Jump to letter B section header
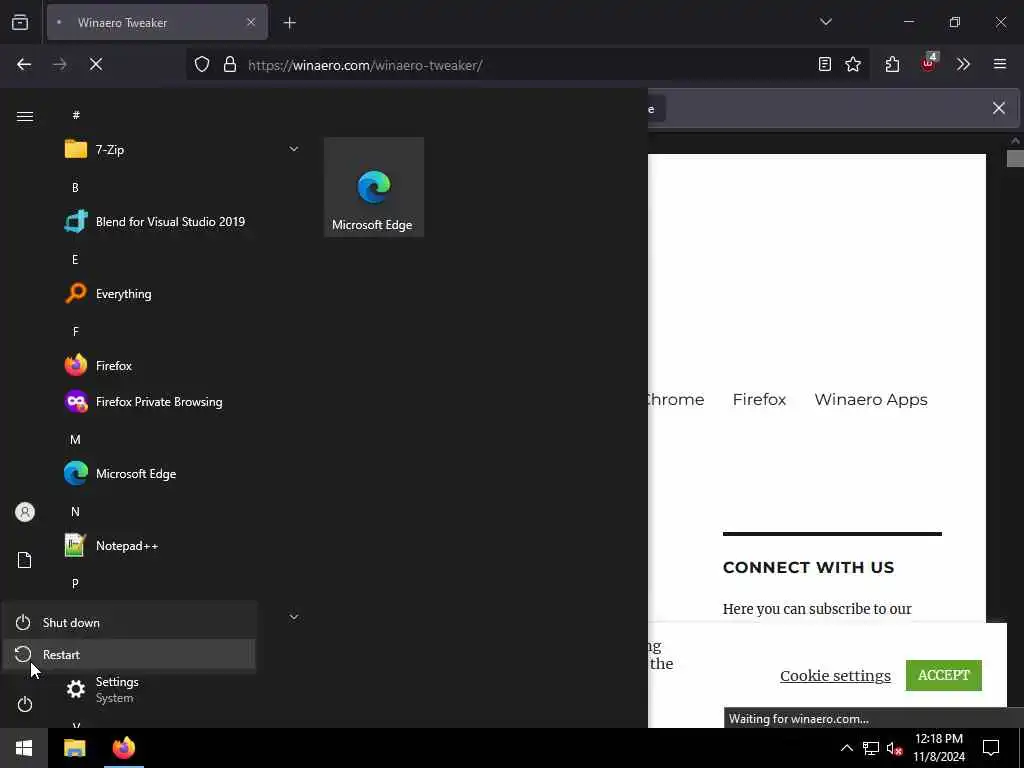The width and height of the screenshot is (1024, 768). tap(75, 187)
